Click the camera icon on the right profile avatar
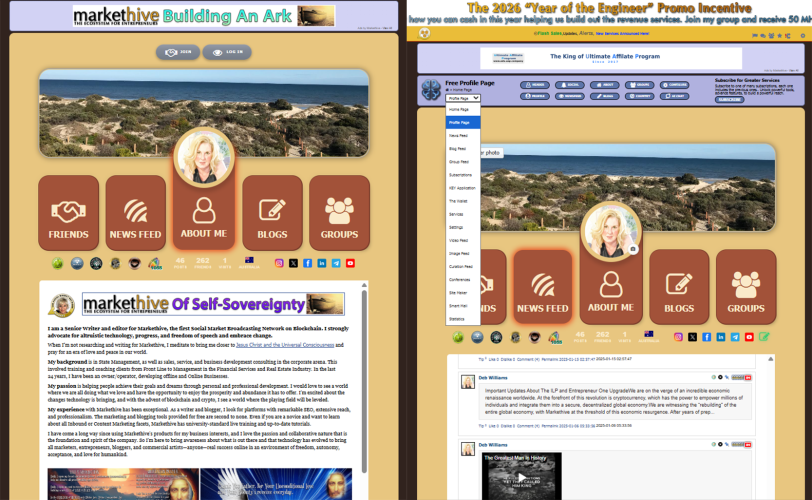 [632, 249]
